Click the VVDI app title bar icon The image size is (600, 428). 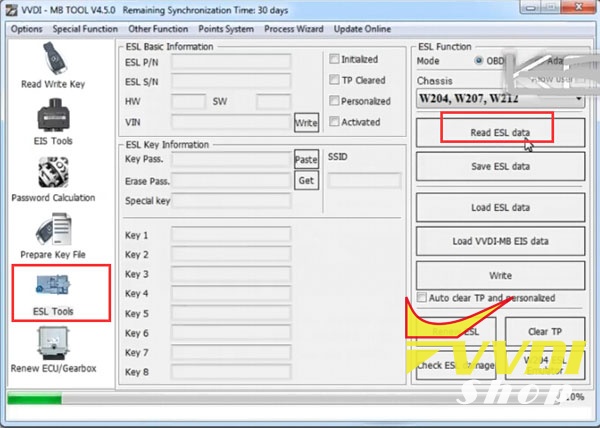[10, 9]
